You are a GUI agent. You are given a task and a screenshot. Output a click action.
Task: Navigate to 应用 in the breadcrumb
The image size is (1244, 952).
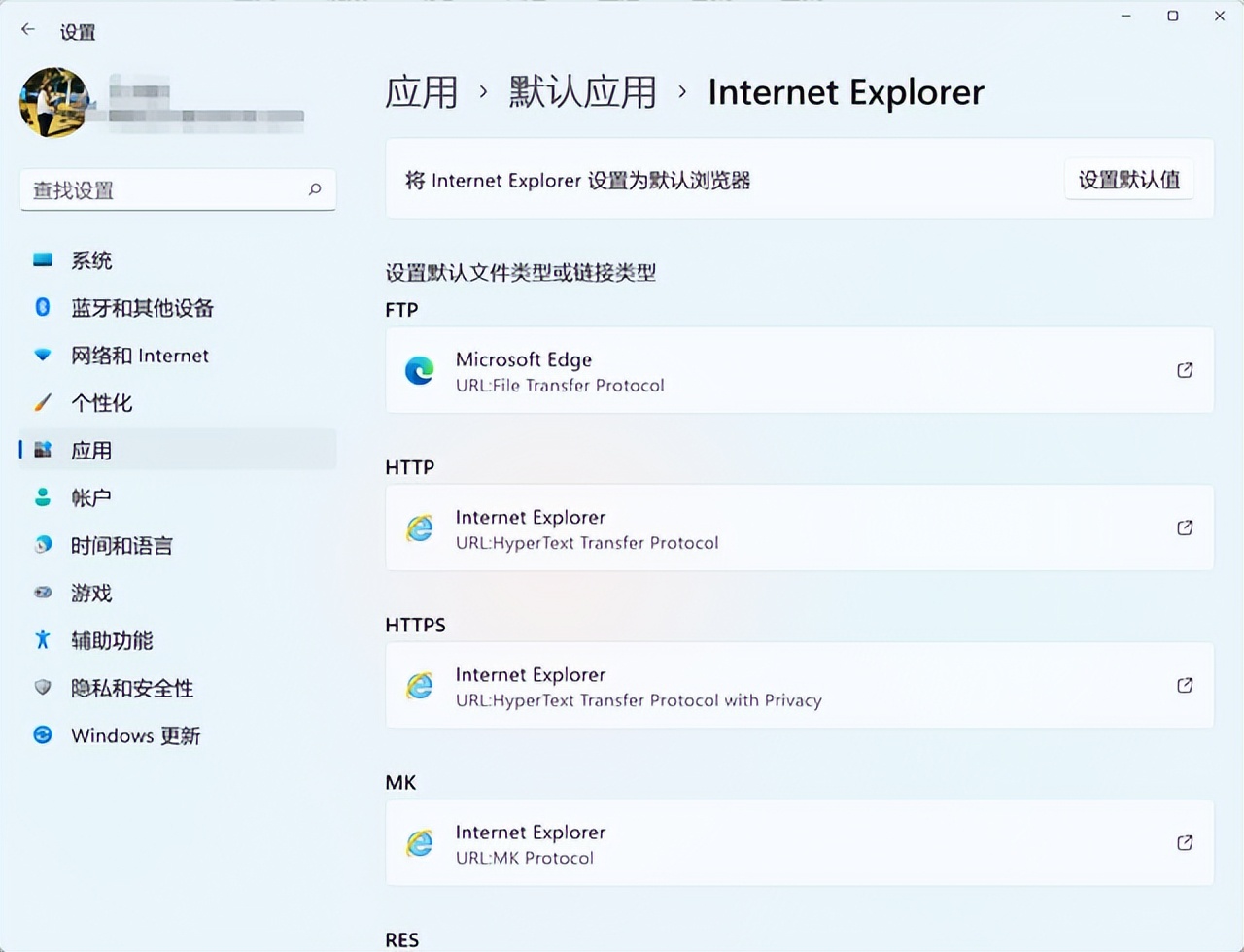(x=422, y=92)
